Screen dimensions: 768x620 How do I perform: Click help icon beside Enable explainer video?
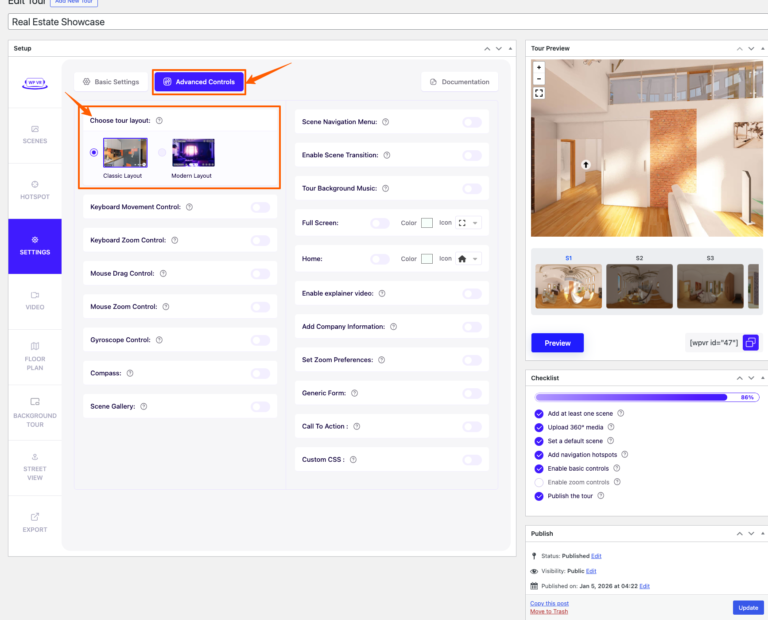tap(382, 293)
